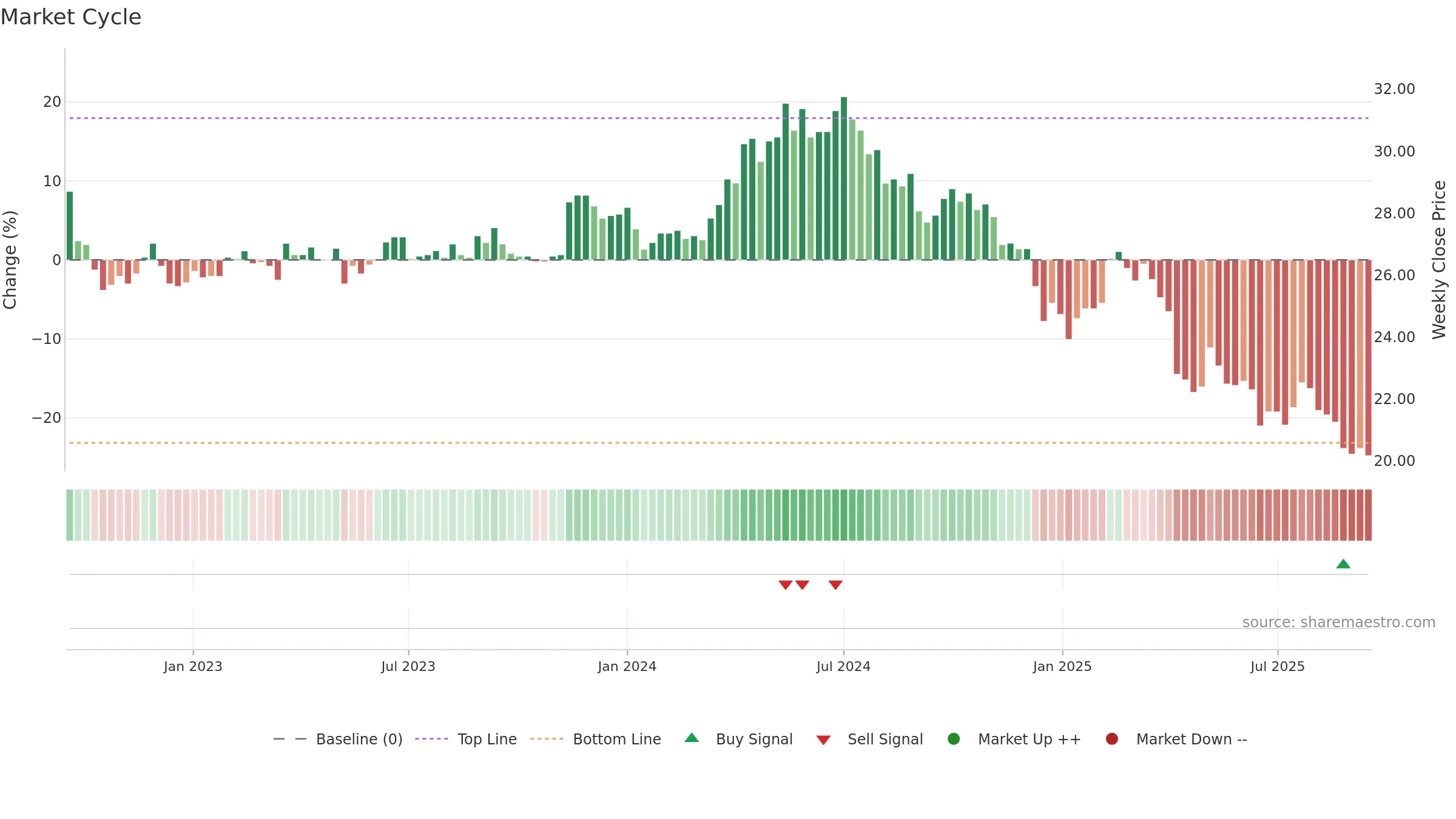The height and width of the screenshot is (819, 1456).
Task: Click the Market Cycle chart title
Action: click(x=71, y=17)
